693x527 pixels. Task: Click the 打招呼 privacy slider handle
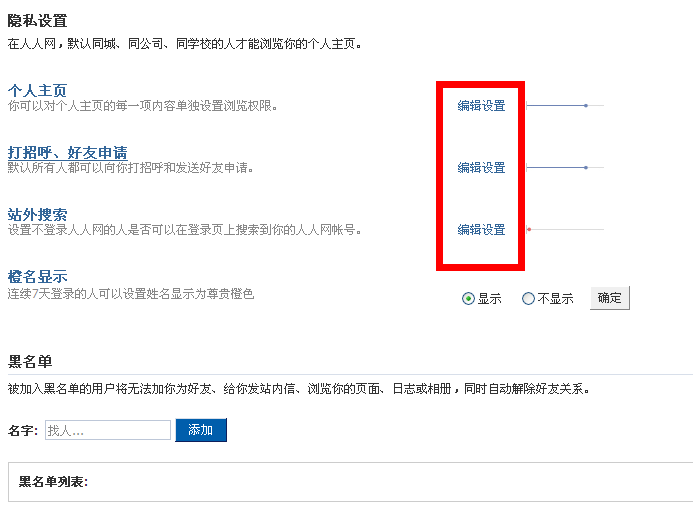point(586,168)
